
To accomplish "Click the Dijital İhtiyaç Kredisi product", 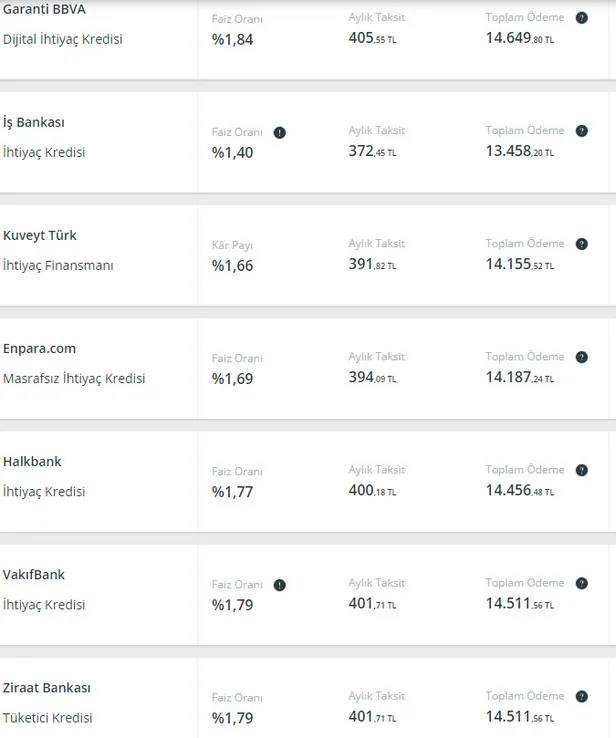I will point(63,39).
